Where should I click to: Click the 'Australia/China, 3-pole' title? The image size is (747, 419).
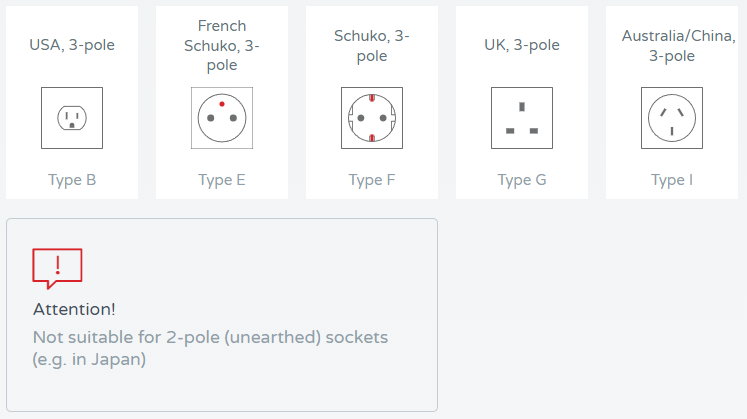coord(672,45)
